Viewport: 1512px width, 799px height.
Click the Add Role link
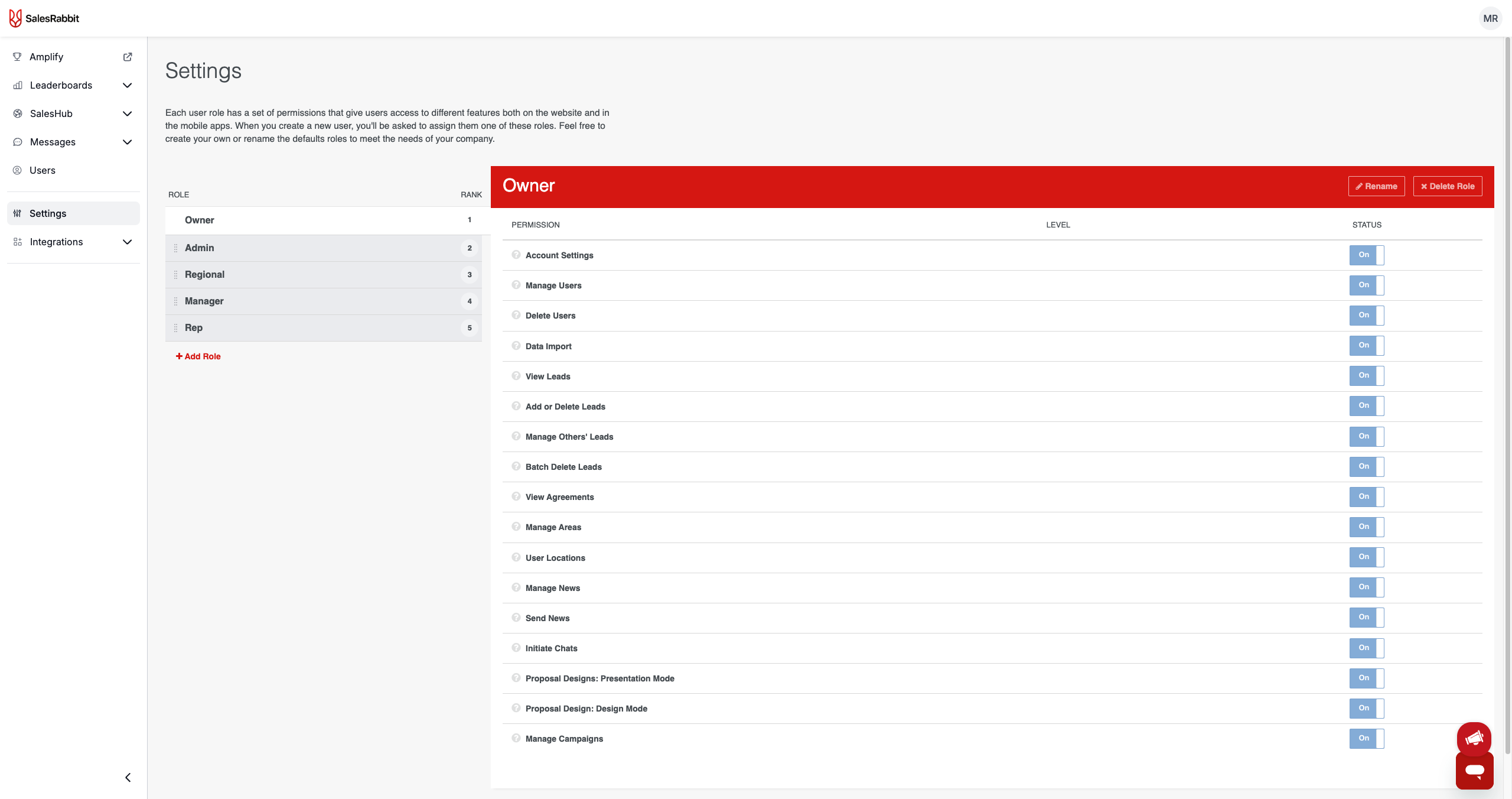(x=198, y=356)
